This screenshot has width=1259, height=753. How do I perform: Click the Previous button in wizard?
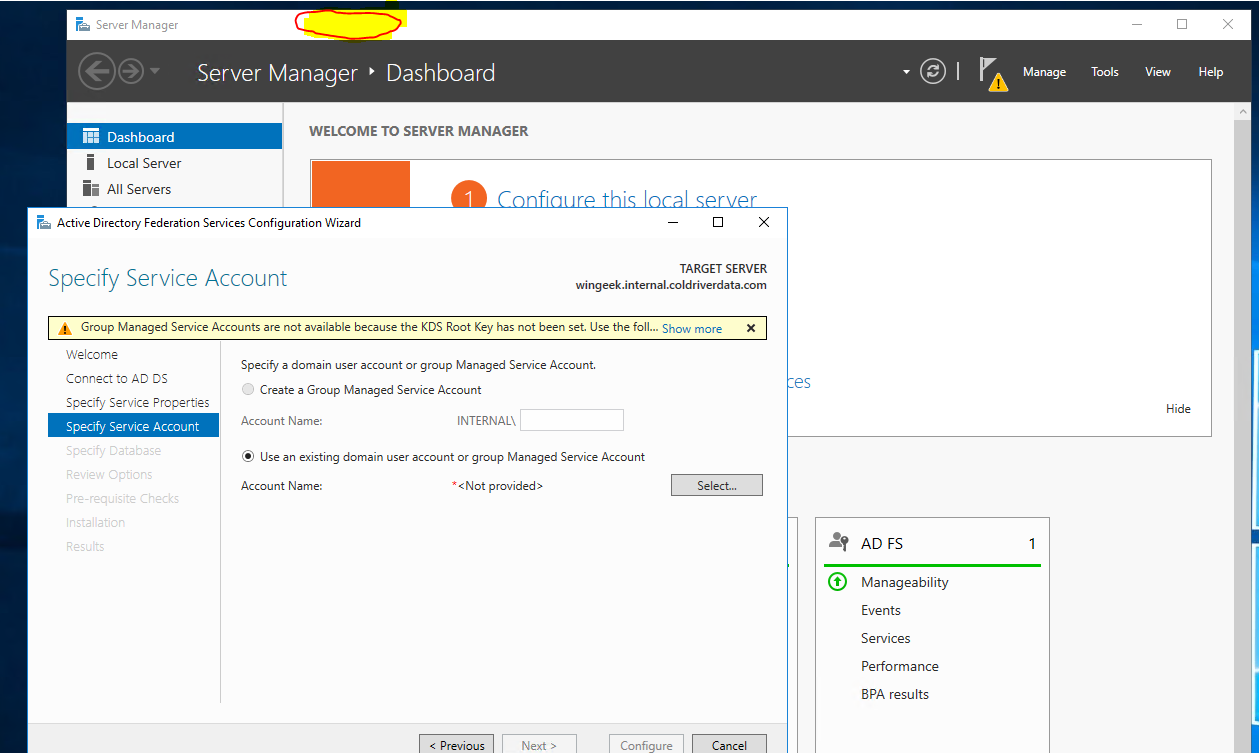click(x=457, y=745)
